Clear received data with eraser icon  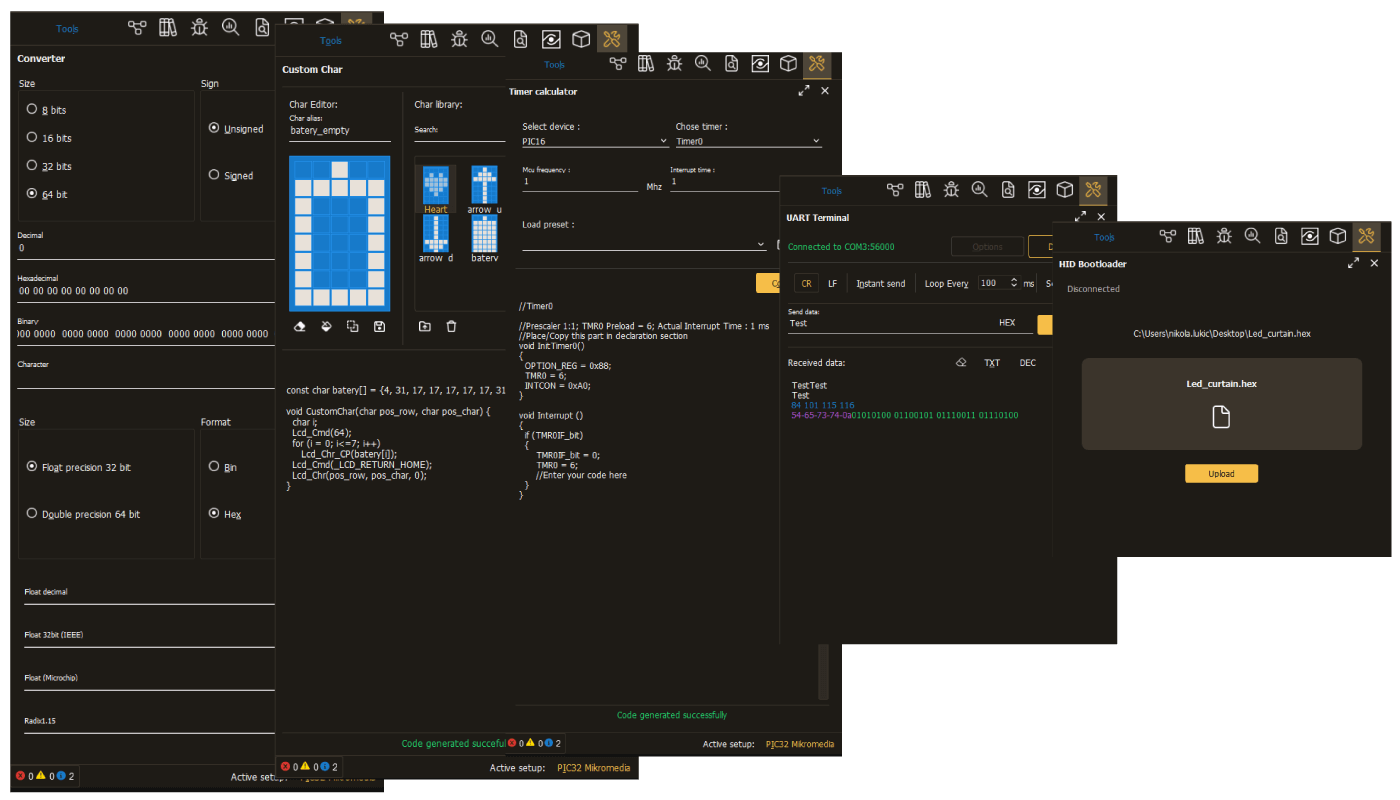click(961, 362)
